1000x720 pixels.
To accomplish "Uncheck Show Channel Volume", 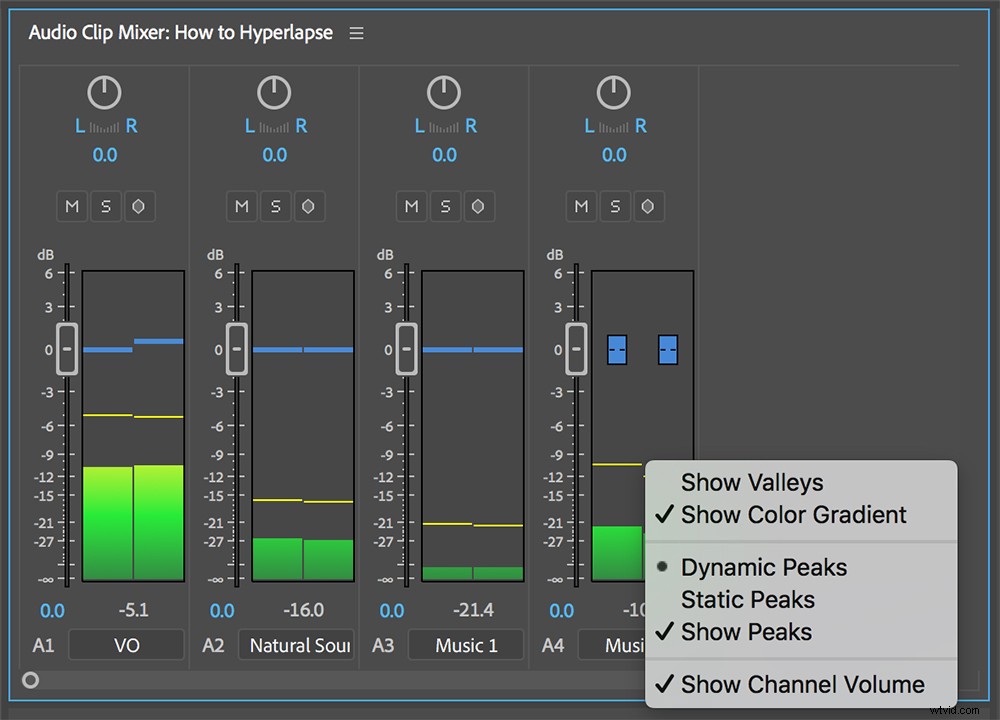I will pos(801,684).
